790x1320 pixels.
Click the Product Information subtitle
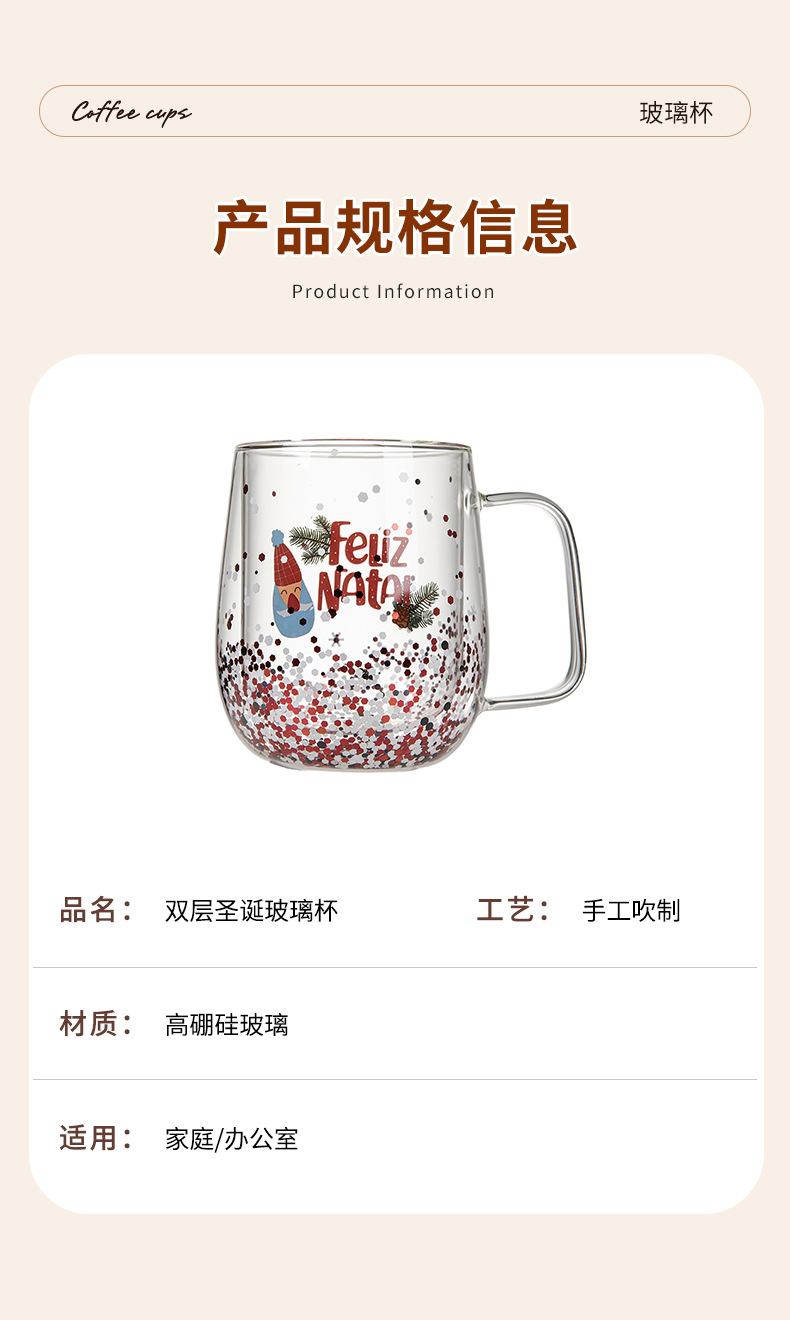click(394, 292)
